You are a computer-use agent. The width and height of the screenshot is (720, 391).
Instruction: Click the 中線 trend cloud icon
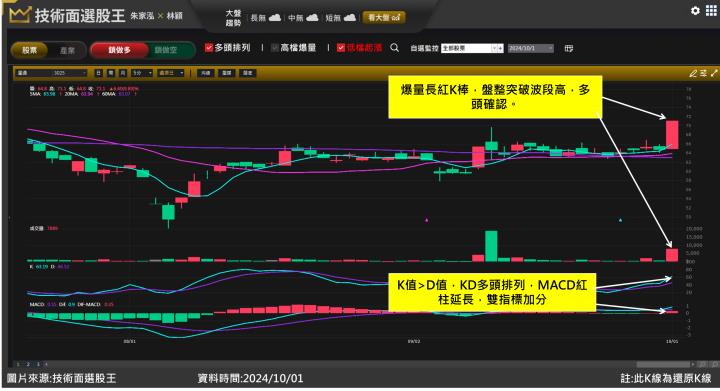click(312, 17)
